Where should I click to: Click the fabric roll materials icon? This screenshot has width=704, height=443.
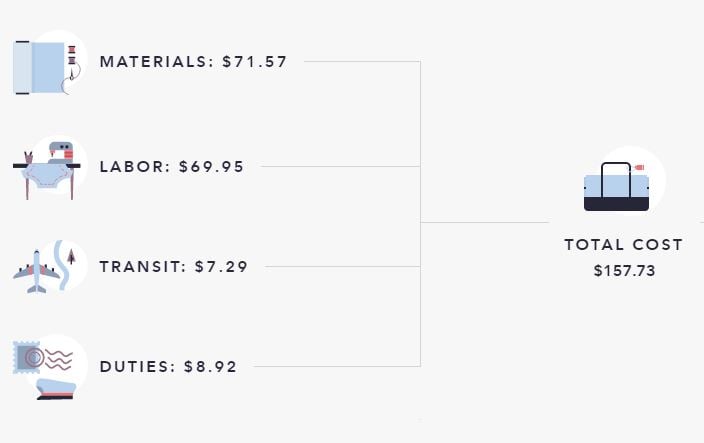pyautogui.click(x=49, y=63)
